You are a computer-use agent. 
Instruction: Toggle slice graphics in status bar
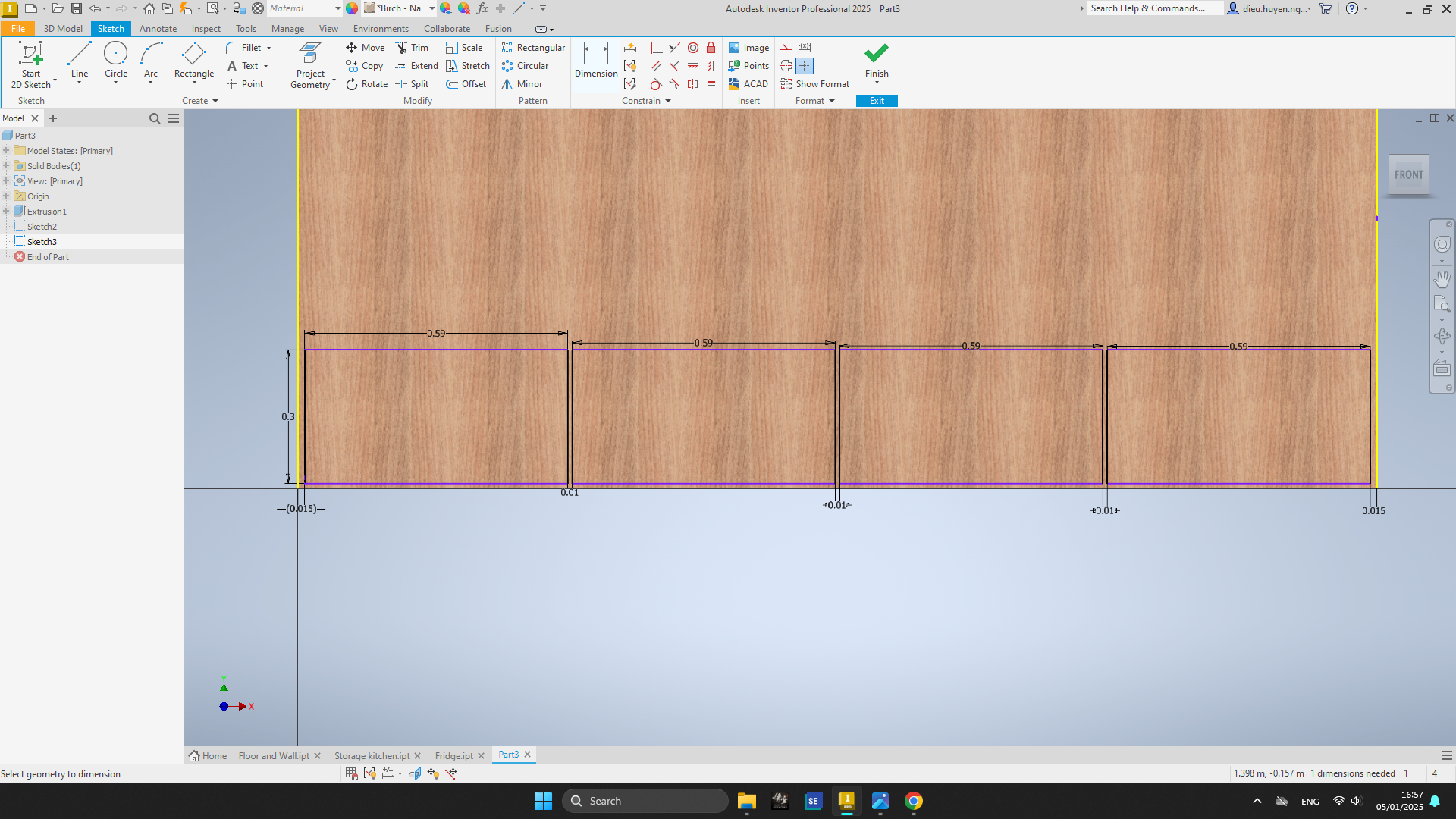coord(415,773)
